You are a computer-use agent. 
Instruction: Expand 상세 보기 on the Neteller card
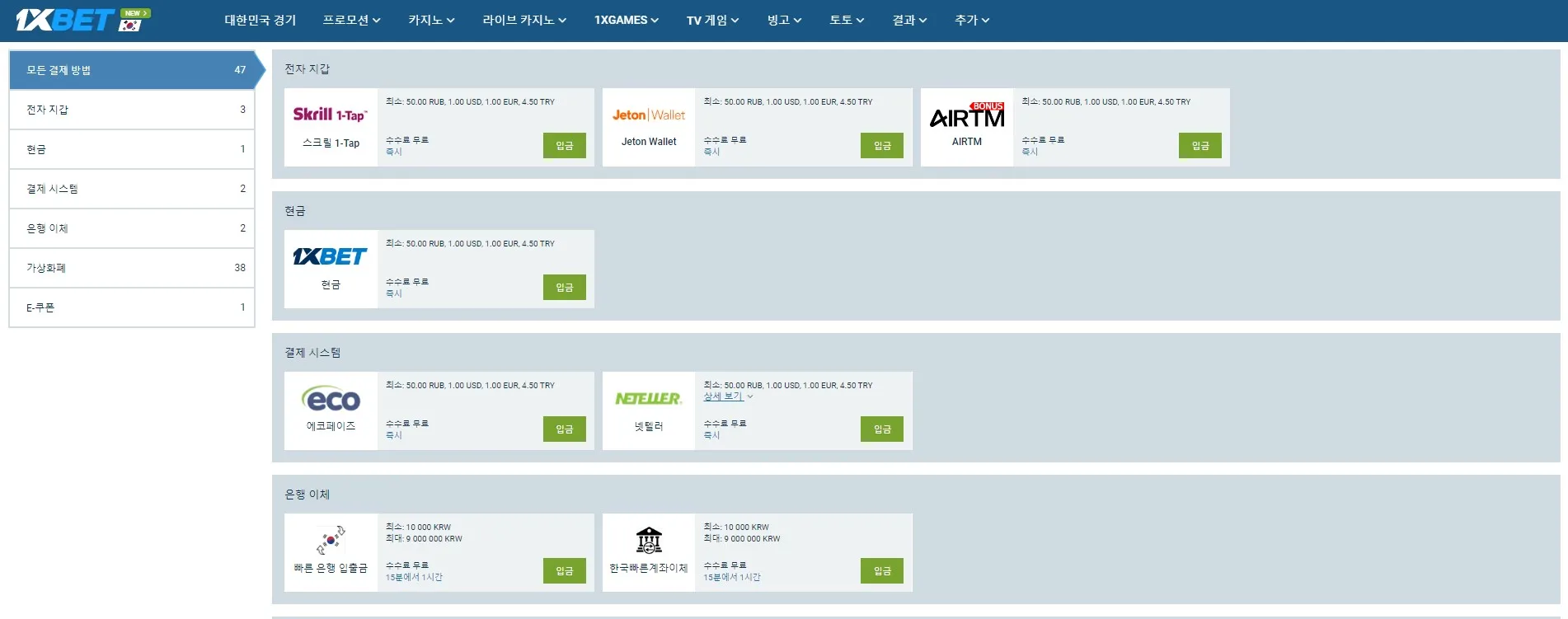[727, 396]
